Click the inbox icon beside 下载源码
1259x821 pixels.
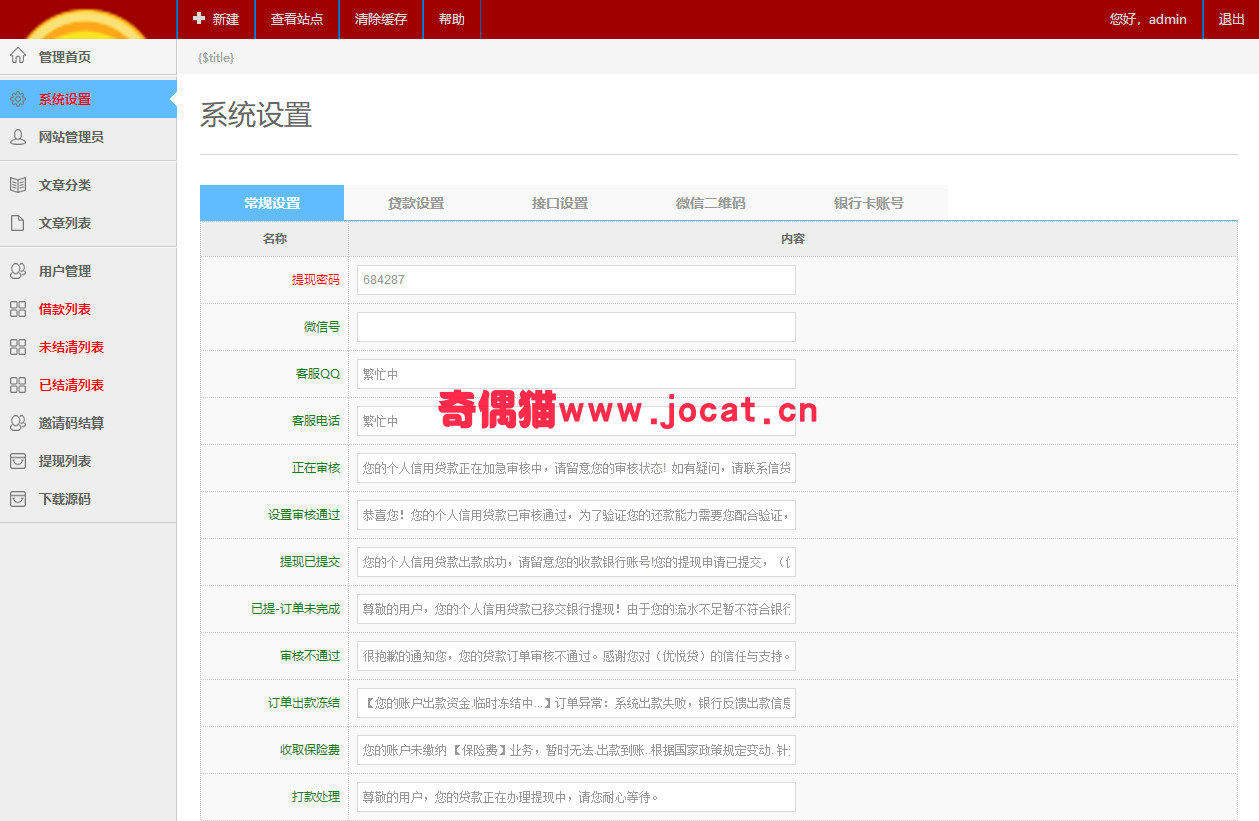18,499
